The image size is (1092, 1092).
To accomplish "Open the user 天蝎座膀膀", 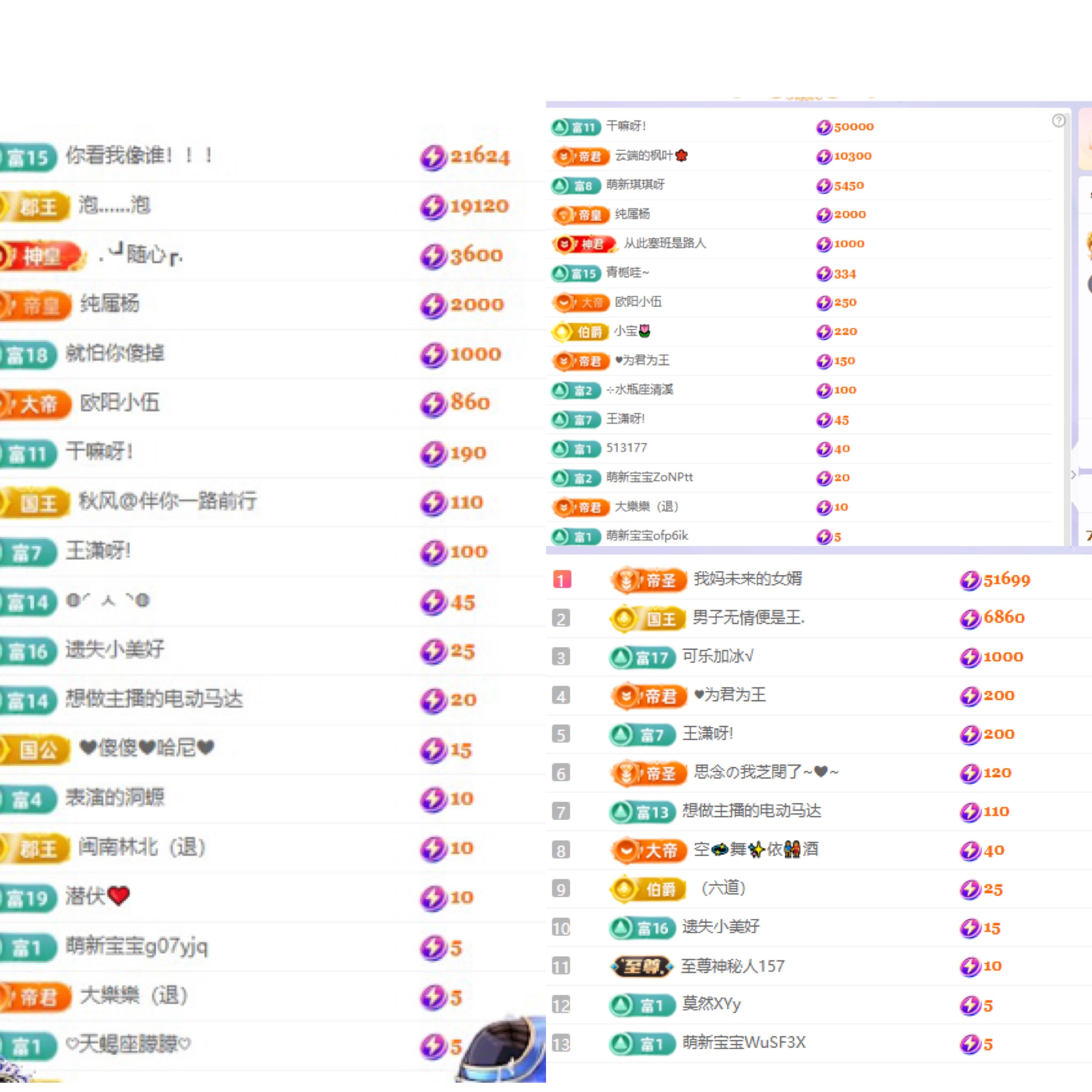I will pyautogui.click(x=128, y=1044).
